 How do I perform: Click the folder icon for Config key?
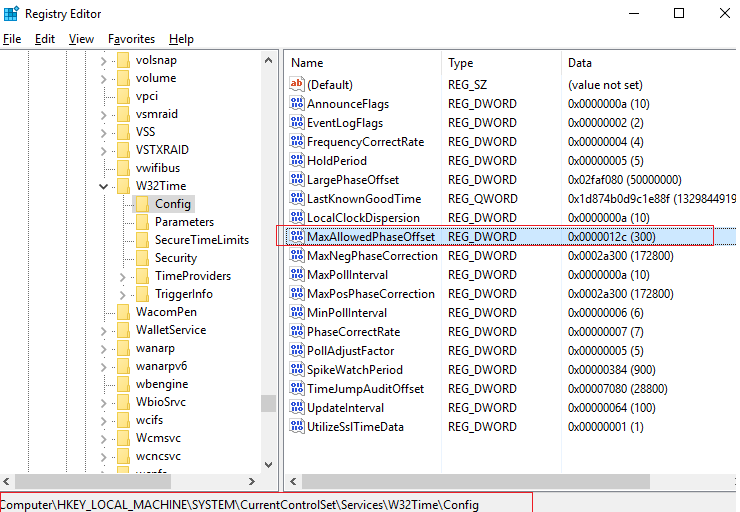pyautogui.click(x=142, y=204)
